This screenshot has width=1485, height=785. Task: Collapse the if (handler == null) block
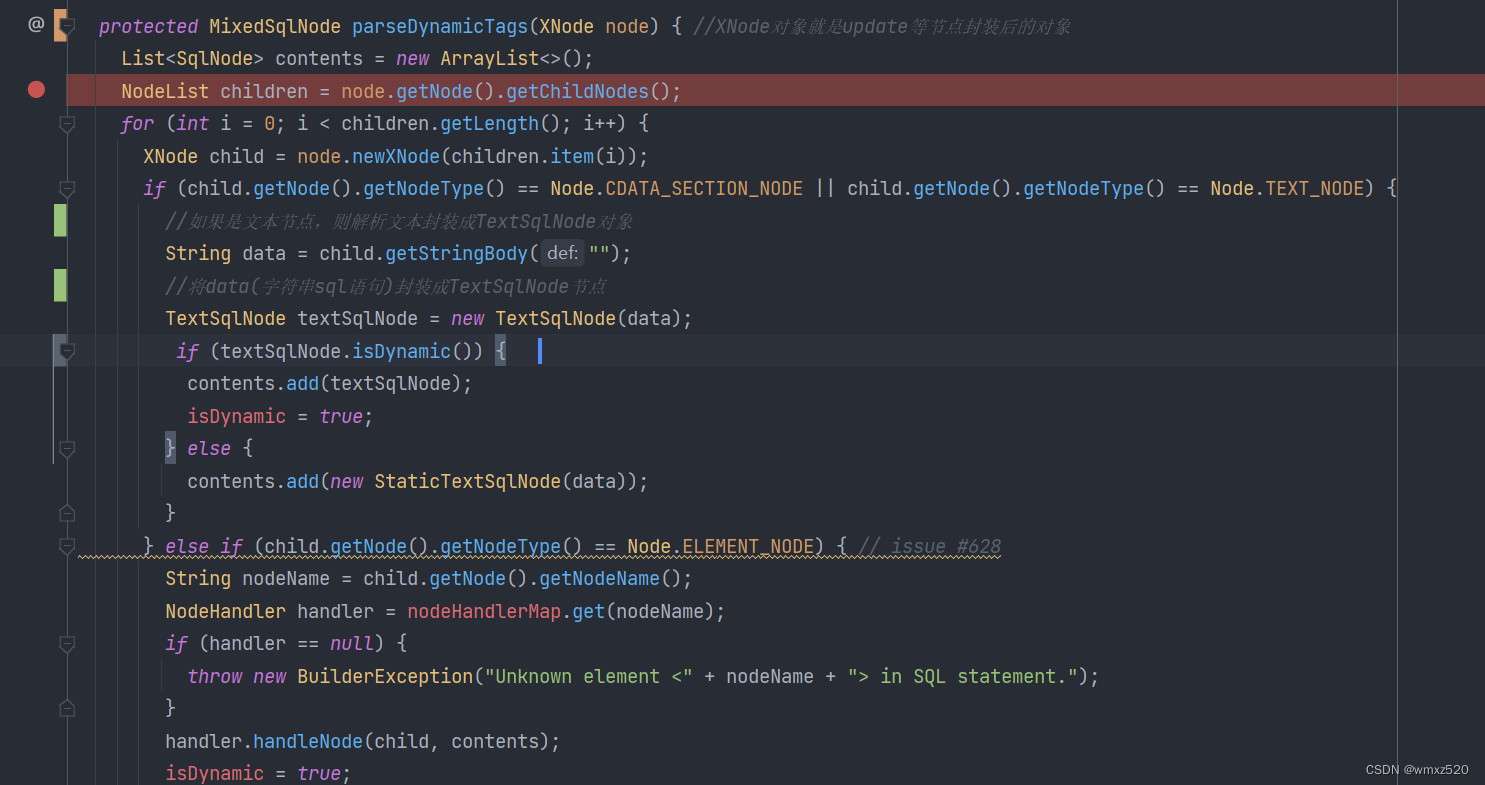[67, 644]
